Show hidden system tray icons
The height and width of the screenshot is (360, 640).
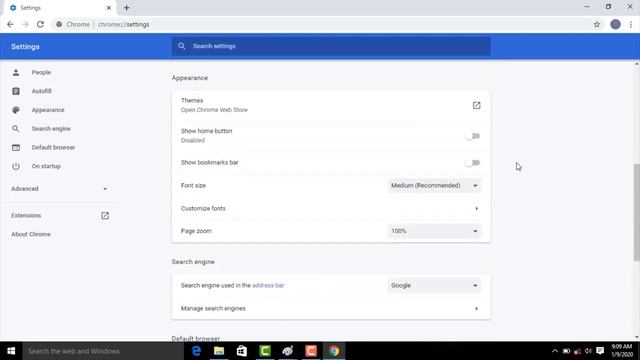(554, 351)
